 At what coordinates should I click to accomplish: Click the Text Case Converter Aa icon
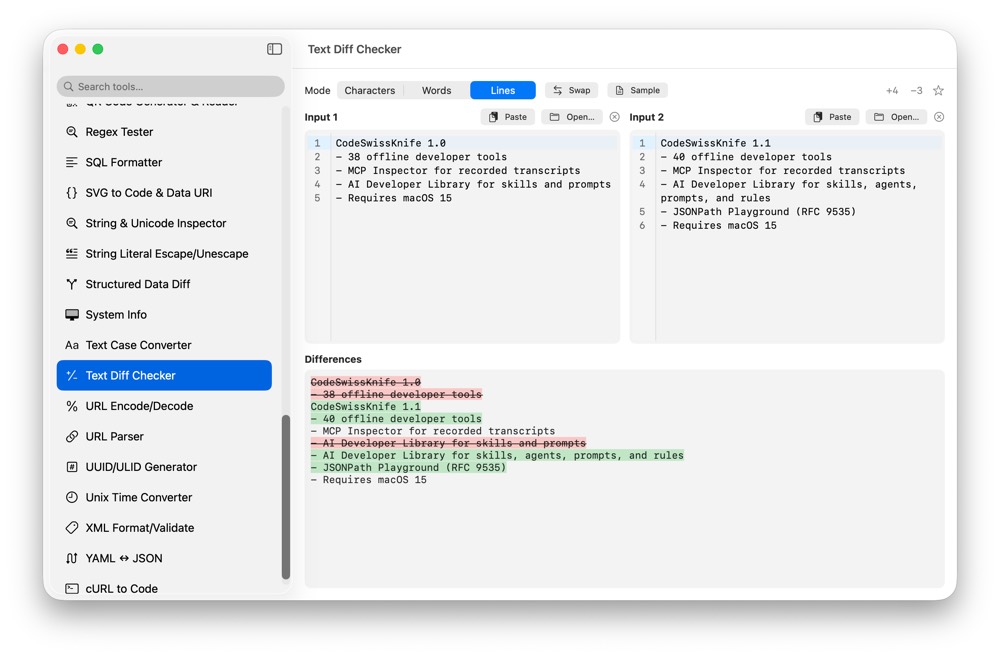(x=71, y=345)
